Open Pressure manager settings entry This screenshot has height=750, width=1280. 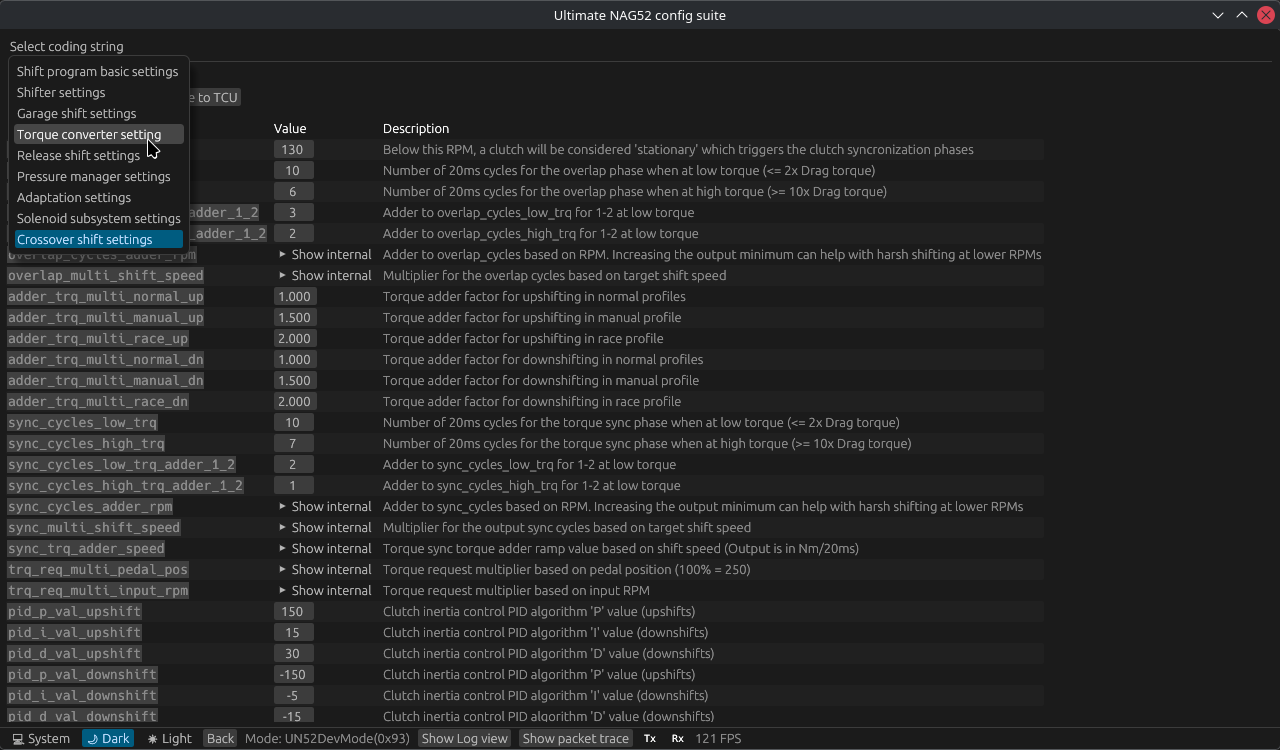pos(93,176)
